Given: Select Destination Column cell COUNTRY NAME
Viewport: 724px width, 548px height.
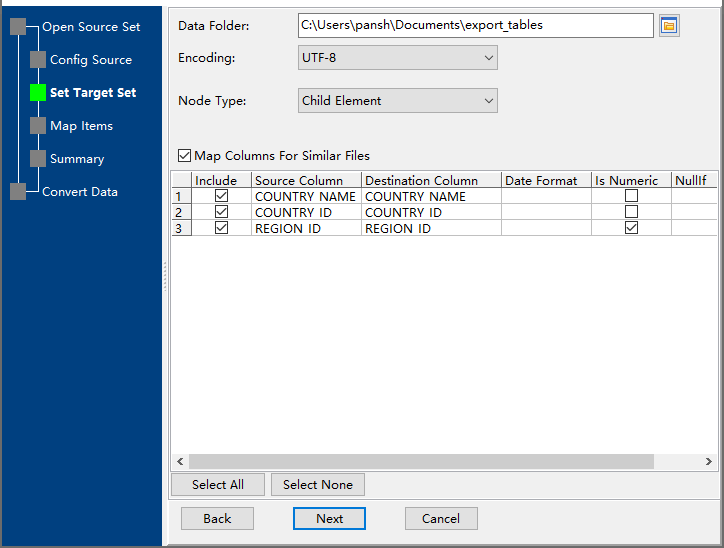Looking at the screenshot, I should (x=431, y=196).
